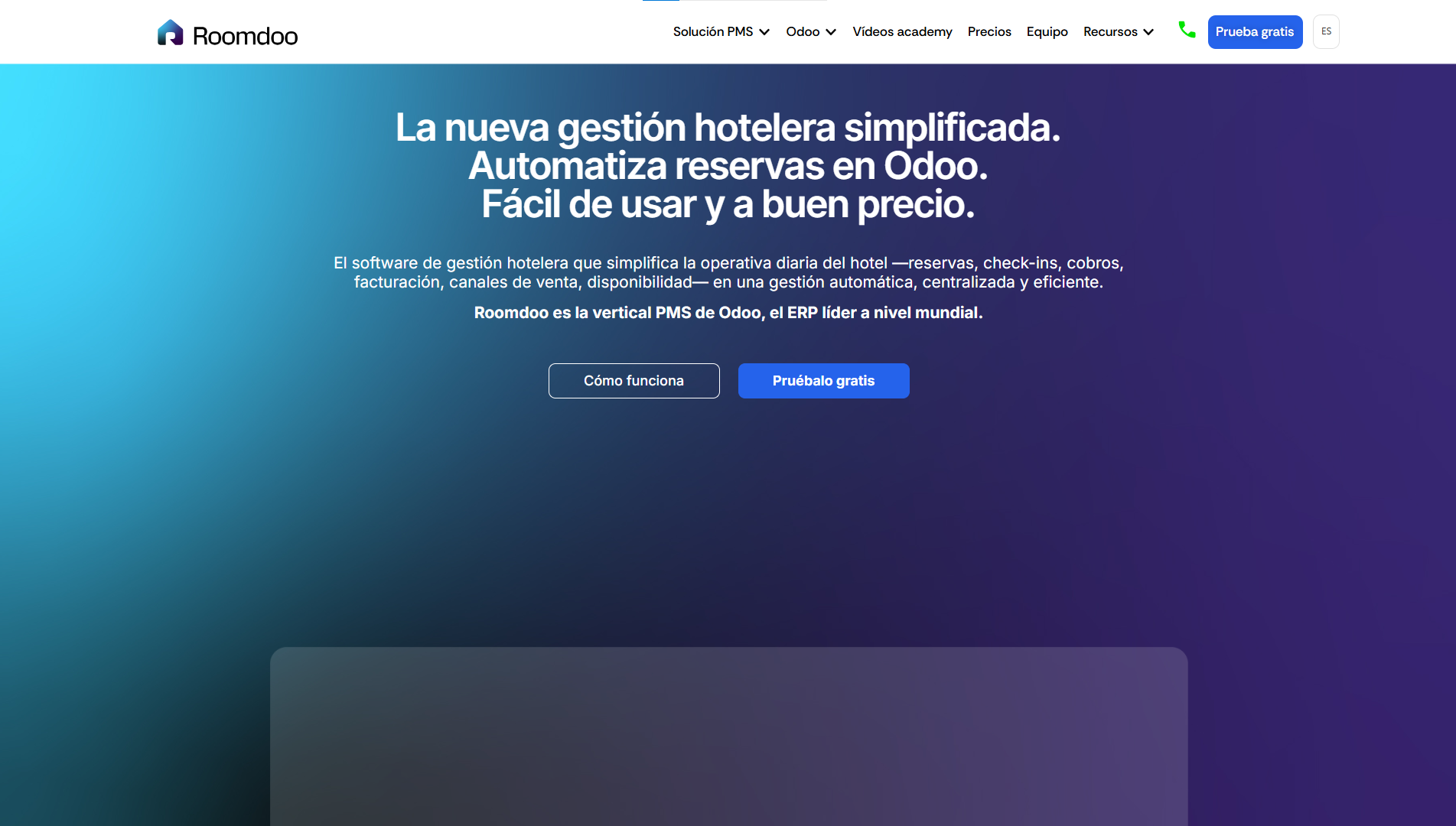Click the Cómo funciona button
1456x826 pixels.
pyautogui.click(x=634, y=381)
